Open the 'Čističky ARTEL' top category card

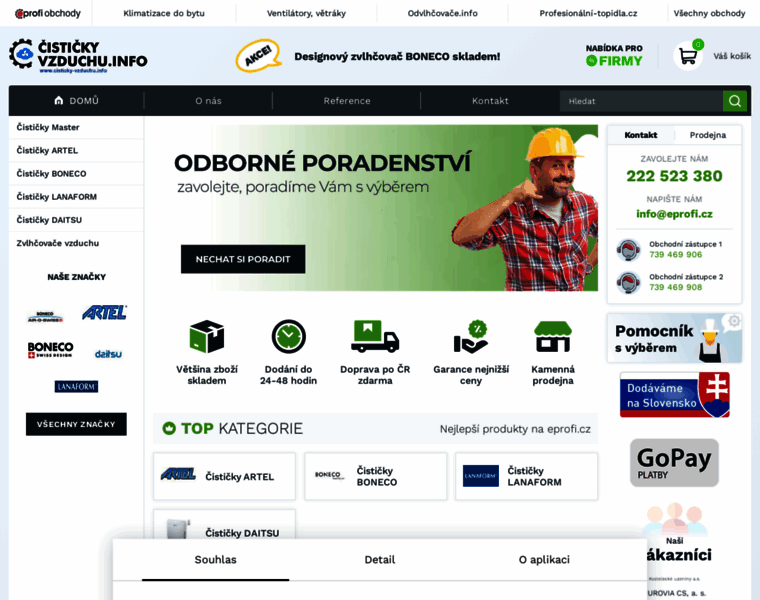(x=224, y=476)
